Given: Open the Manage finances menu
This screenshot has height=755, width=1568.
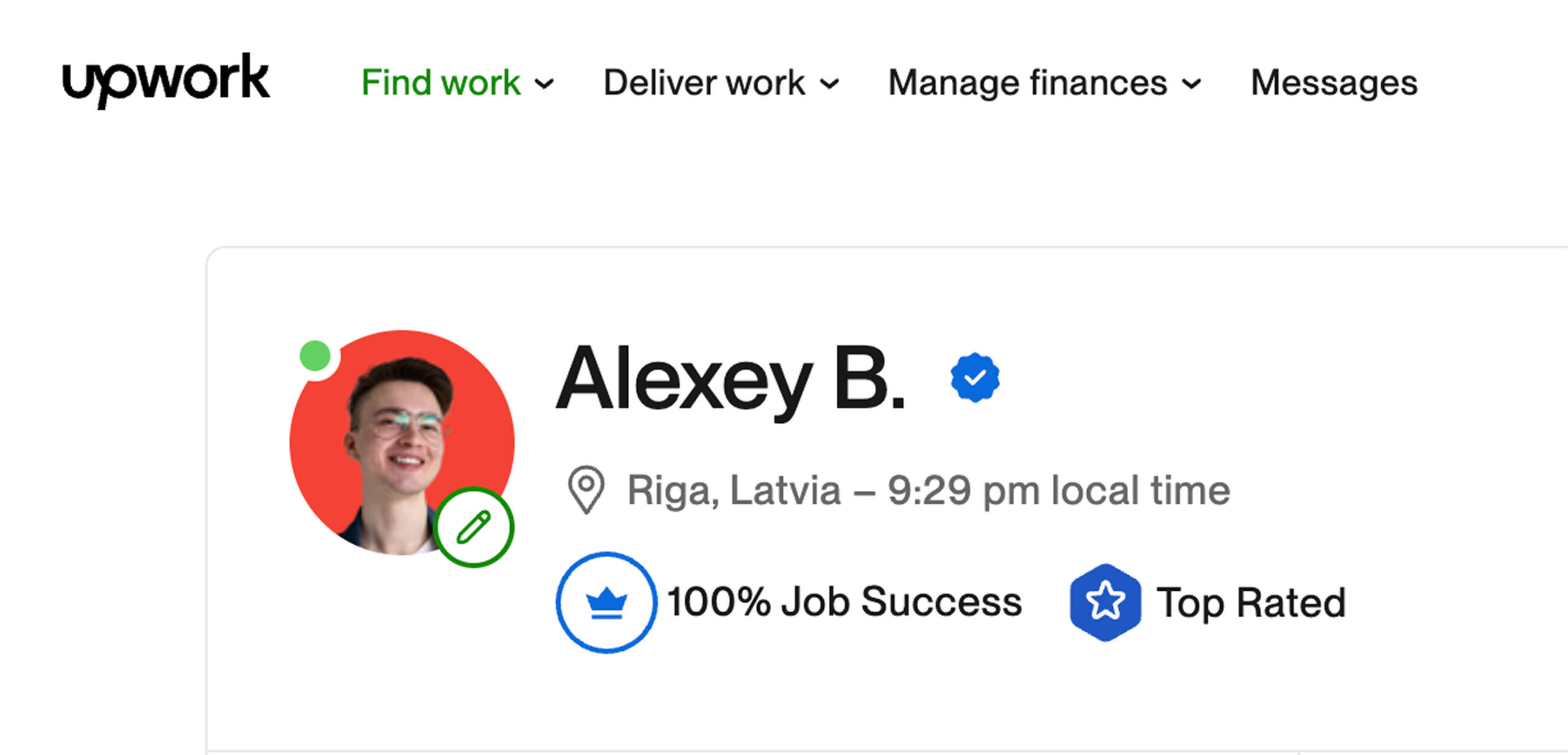Looking at the screenshot, I should point(1028,83).
